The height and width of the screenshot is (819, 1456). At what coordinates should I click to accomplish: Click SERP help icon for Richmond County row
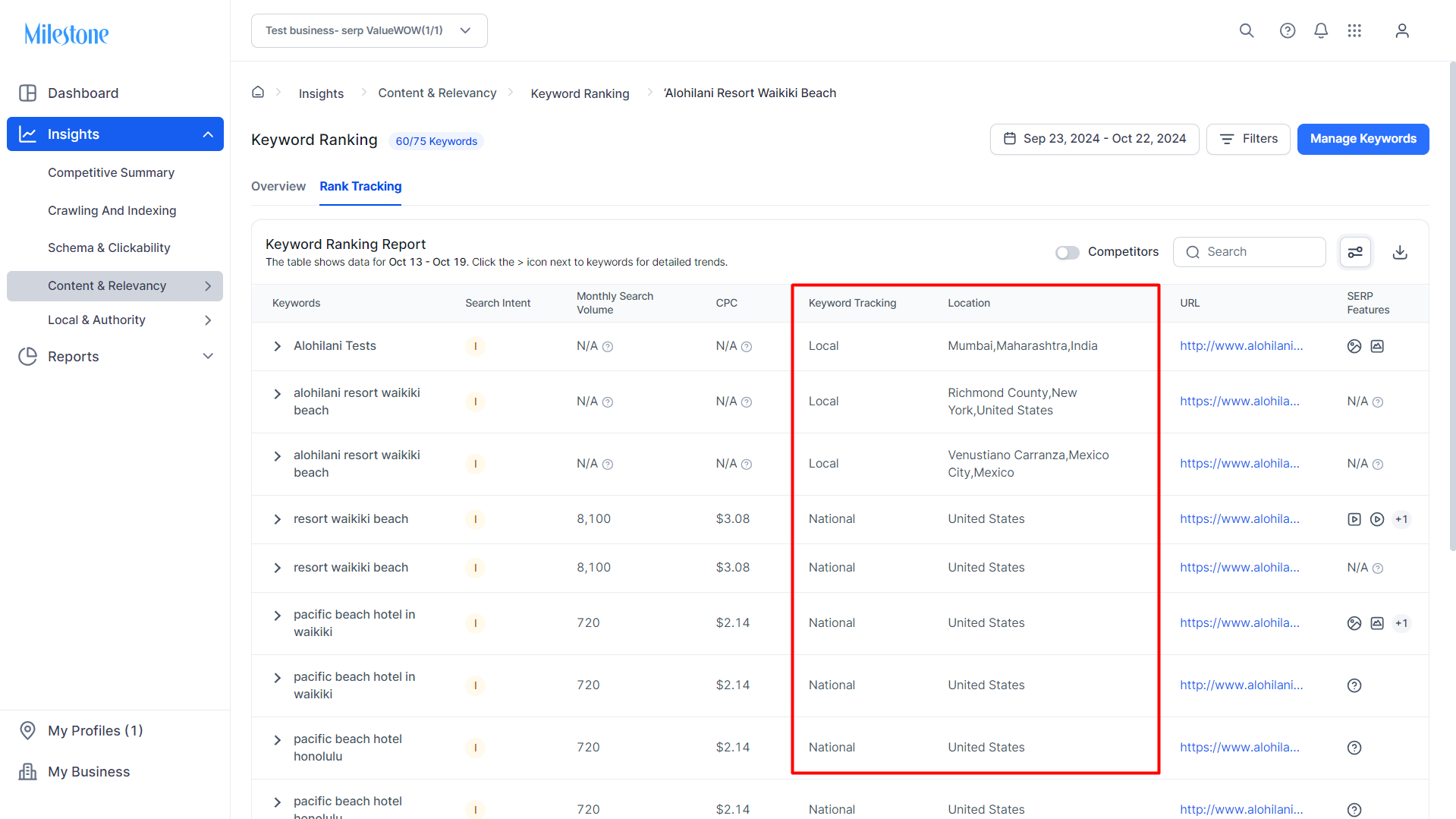[1378, 402]
